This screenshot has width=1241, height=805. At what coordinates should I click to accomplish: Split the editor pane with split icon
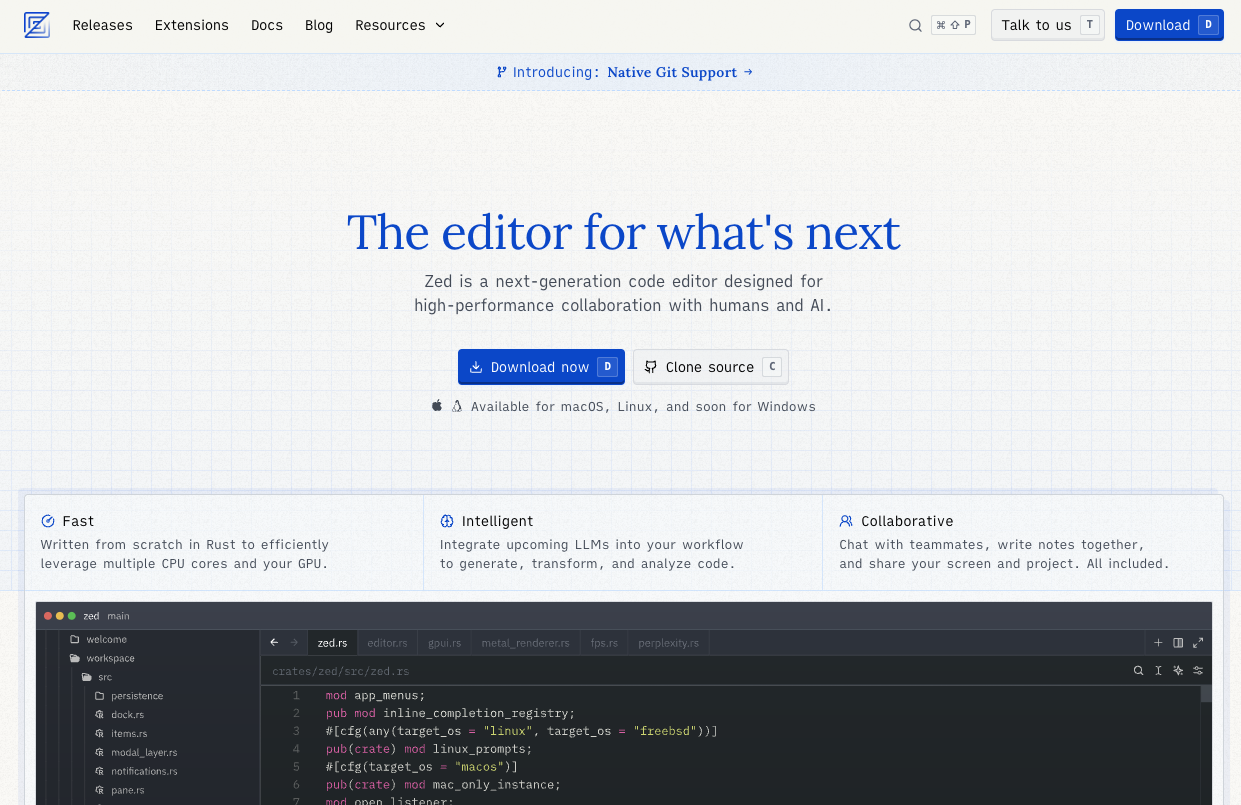point(1178,642)
